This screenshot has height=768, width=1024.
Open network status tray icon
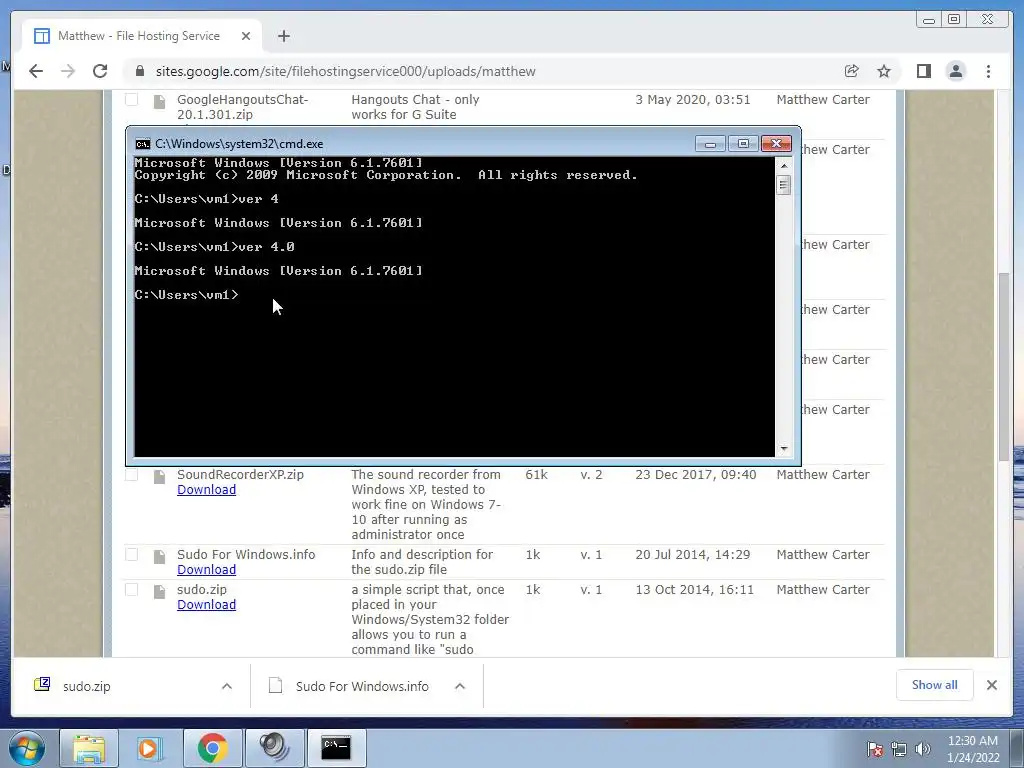(899, 750)
